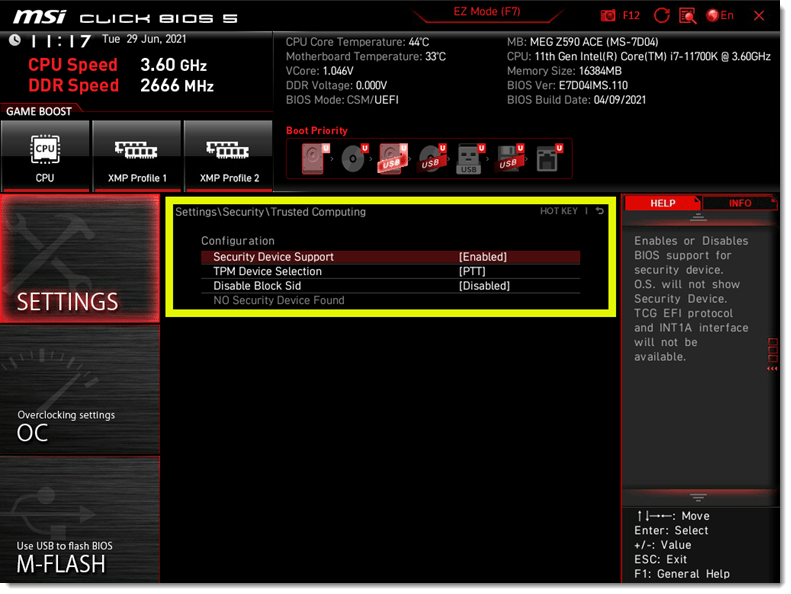Screen dimensions: 791x594
Task: Change the TPM Device Selection [PTT] value
Action: [x=472, y=272]
